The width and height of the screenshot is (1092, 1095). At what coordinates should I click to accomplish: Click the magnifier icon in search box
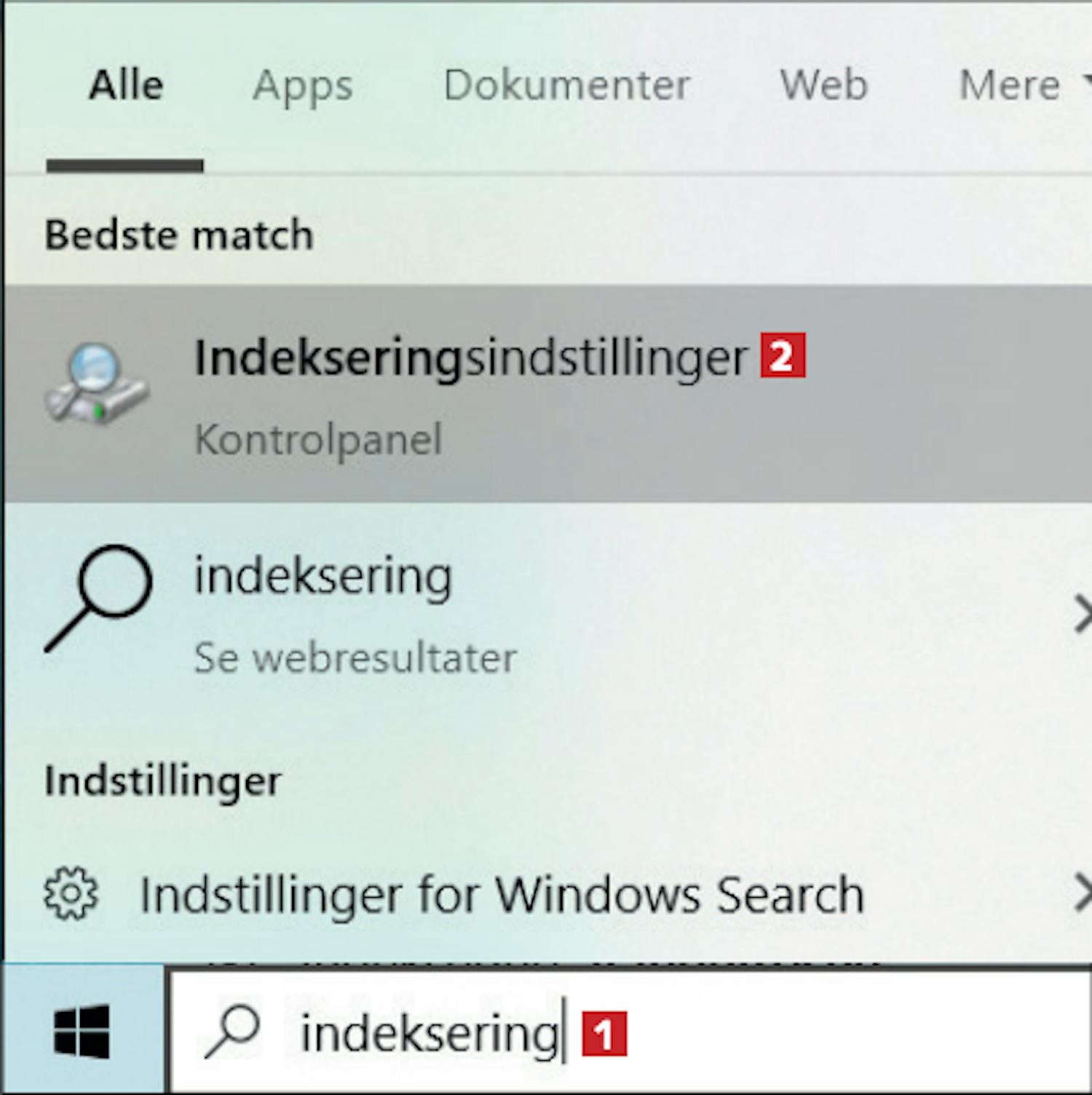[x=233, y=1031]
